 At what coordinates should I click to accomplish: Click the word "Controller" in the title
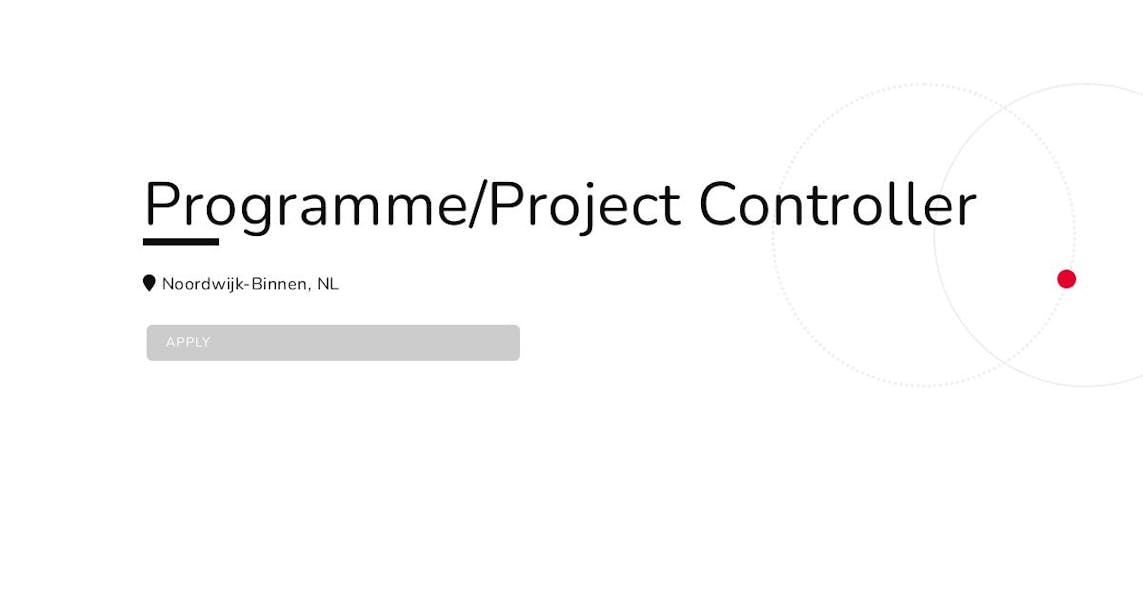pyautogui.click(x=837, y=206)
